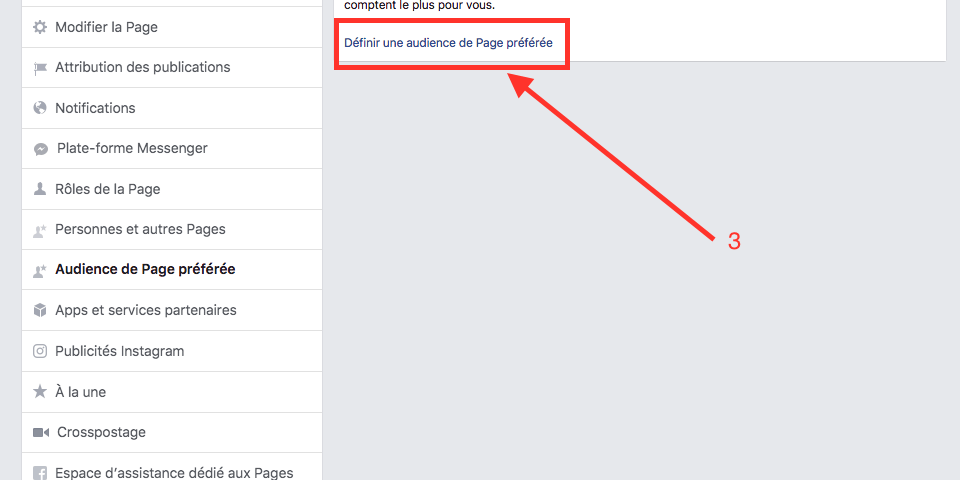Click the Facebook icon for Espace d'assistance
This screenshot has height=480, width=960.
[x=40, y=473]
